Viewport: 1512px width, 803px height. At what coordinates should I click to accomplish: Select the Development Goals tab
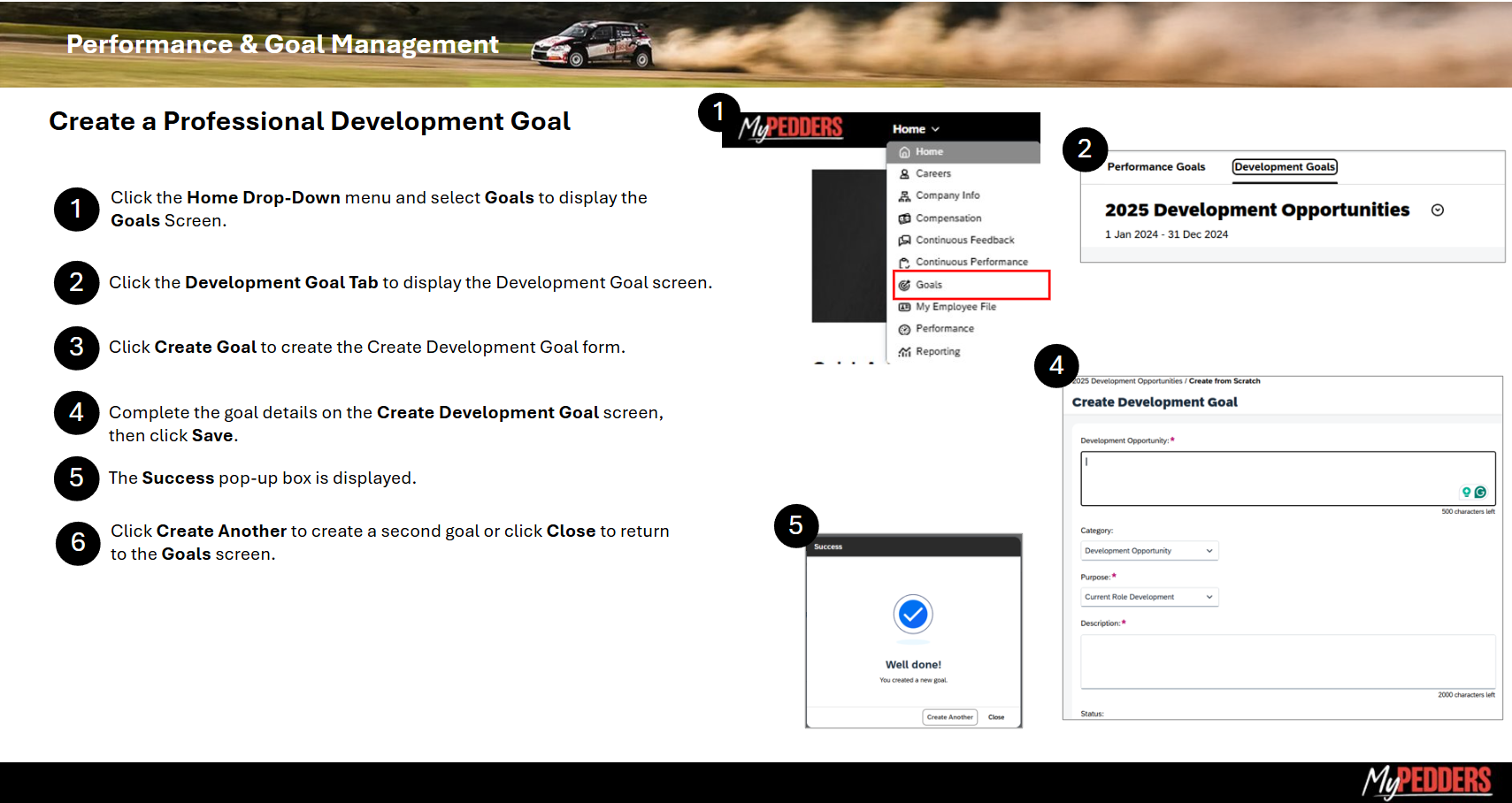click(1285, 167)
